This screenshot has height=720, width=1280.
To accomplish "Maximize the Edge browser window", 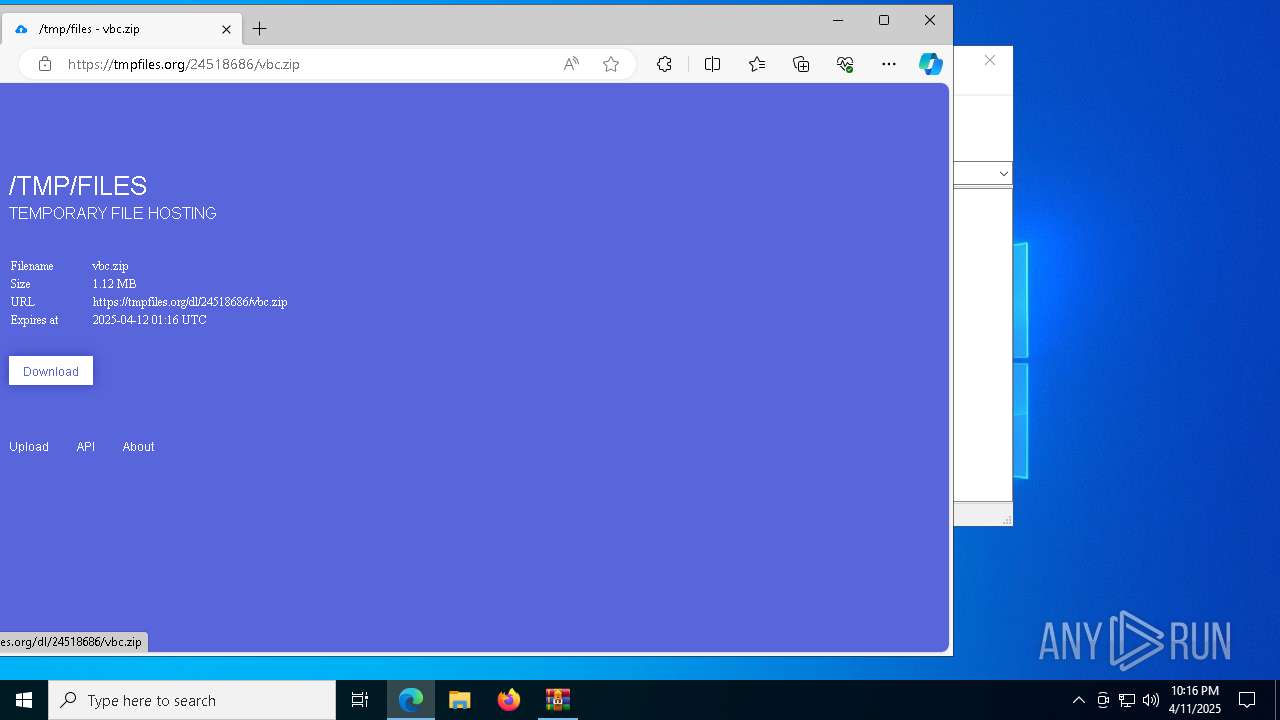I will click(884, 20).
